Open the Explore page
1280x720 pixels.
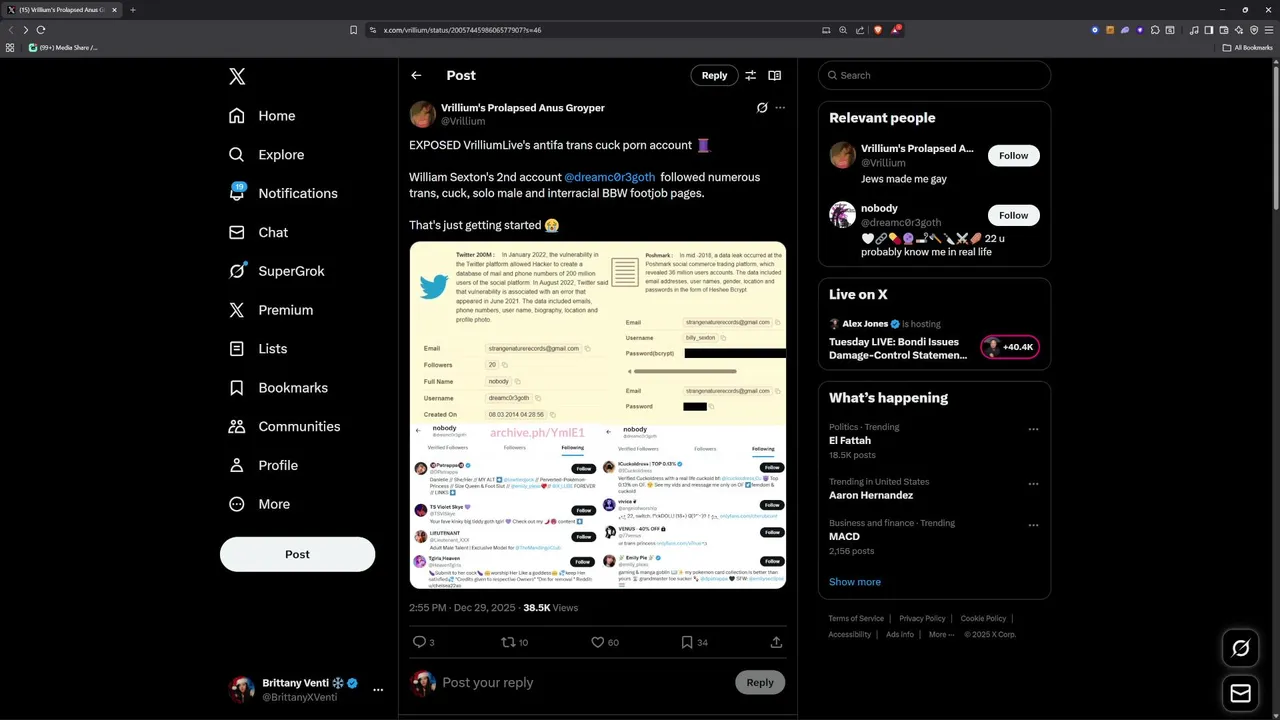tap(266, 155)
